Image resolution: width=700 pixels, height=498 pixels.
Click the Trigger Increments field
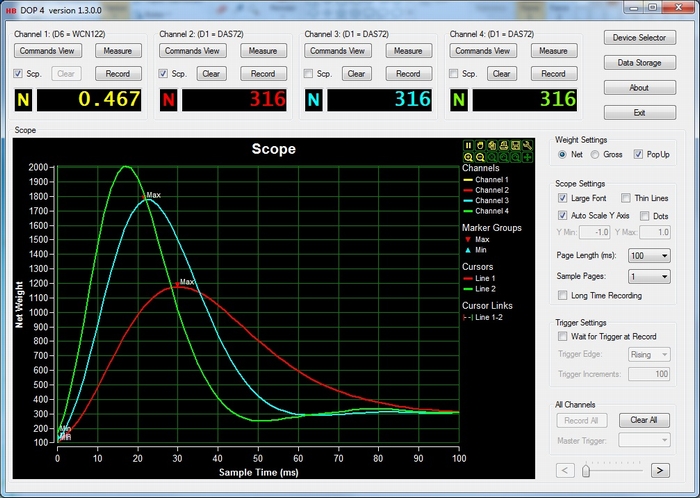pos(649,374)
